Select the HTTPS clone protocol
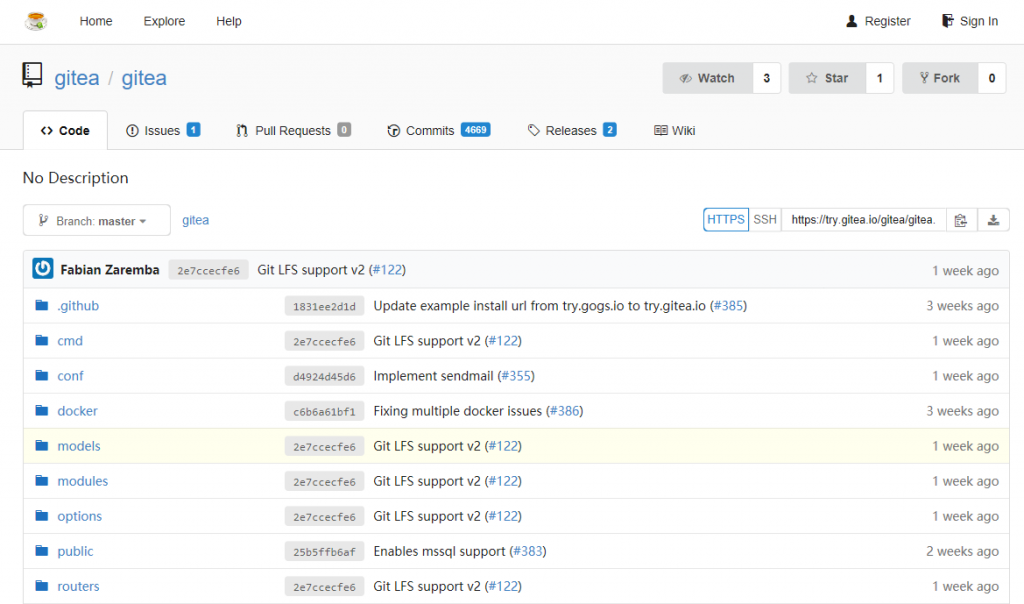Viewport: 1024px width, 604px height. 725,219
